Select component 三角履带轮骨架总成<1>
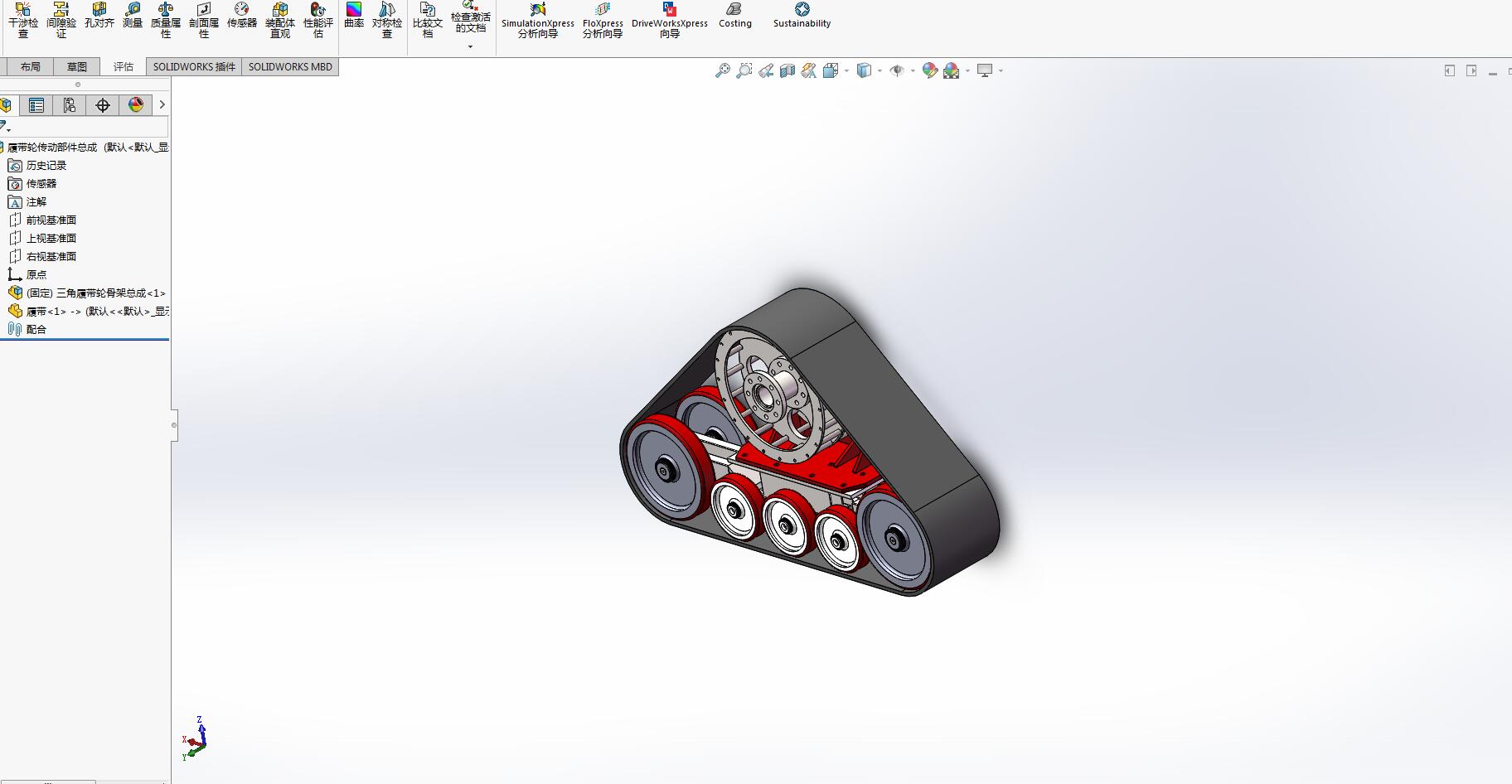The height and width of the screenshot is (784, 1512). click(87, 293)
